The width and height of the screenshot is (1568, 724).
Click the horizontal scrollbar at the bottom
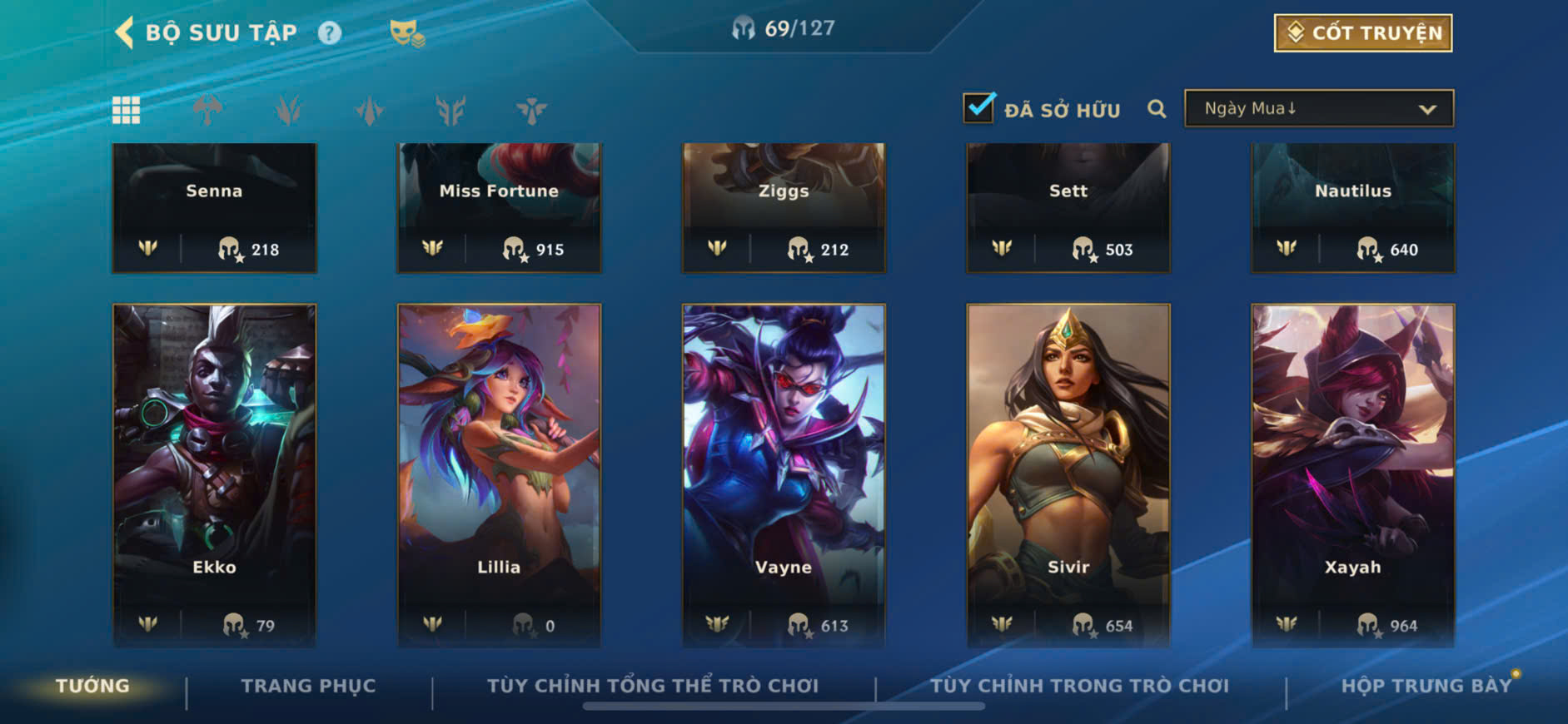pyautogui.click(x=784, y=707)
